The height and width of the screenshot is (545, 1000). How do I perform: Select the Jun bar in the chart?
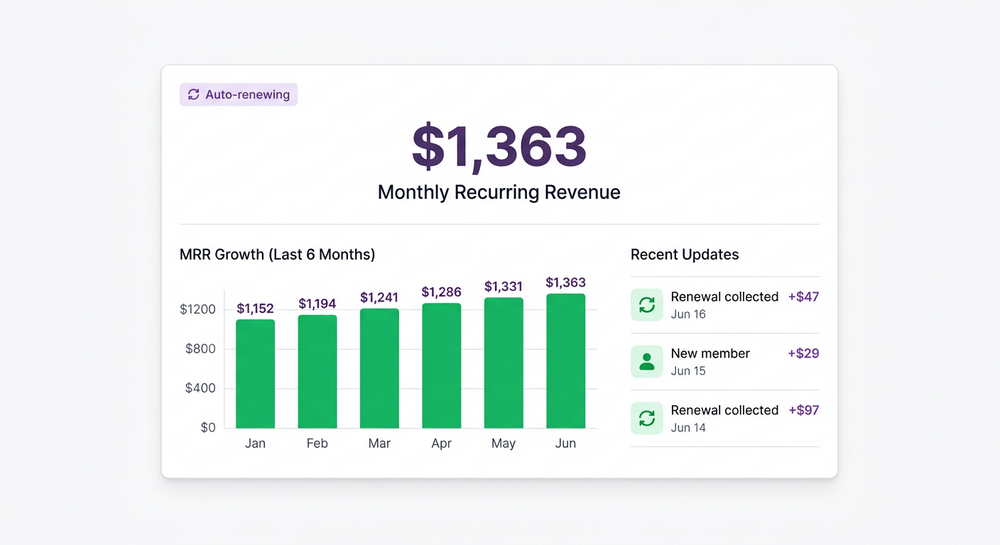click(566, 361)
